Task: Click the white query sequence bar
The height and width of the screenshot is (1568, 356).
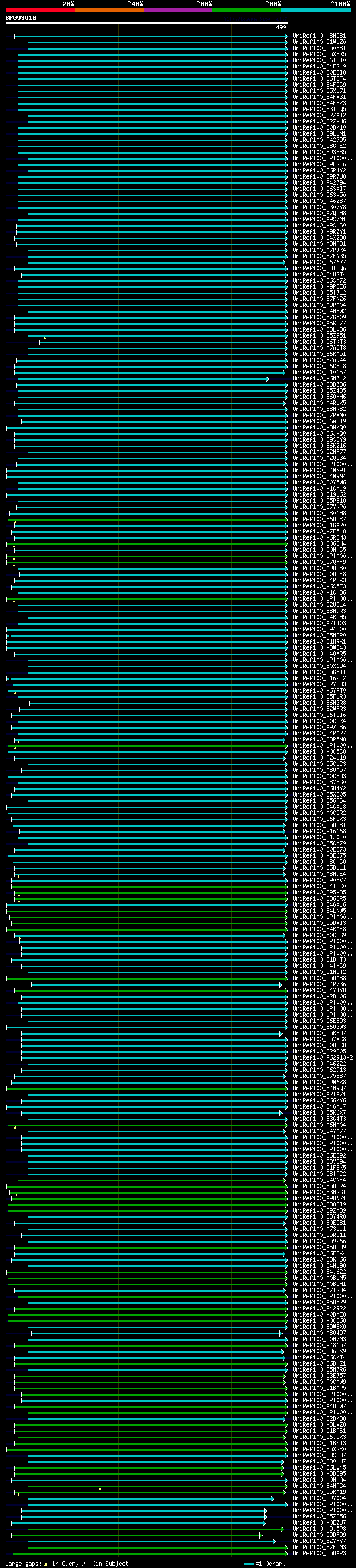Action: (147, 23)
